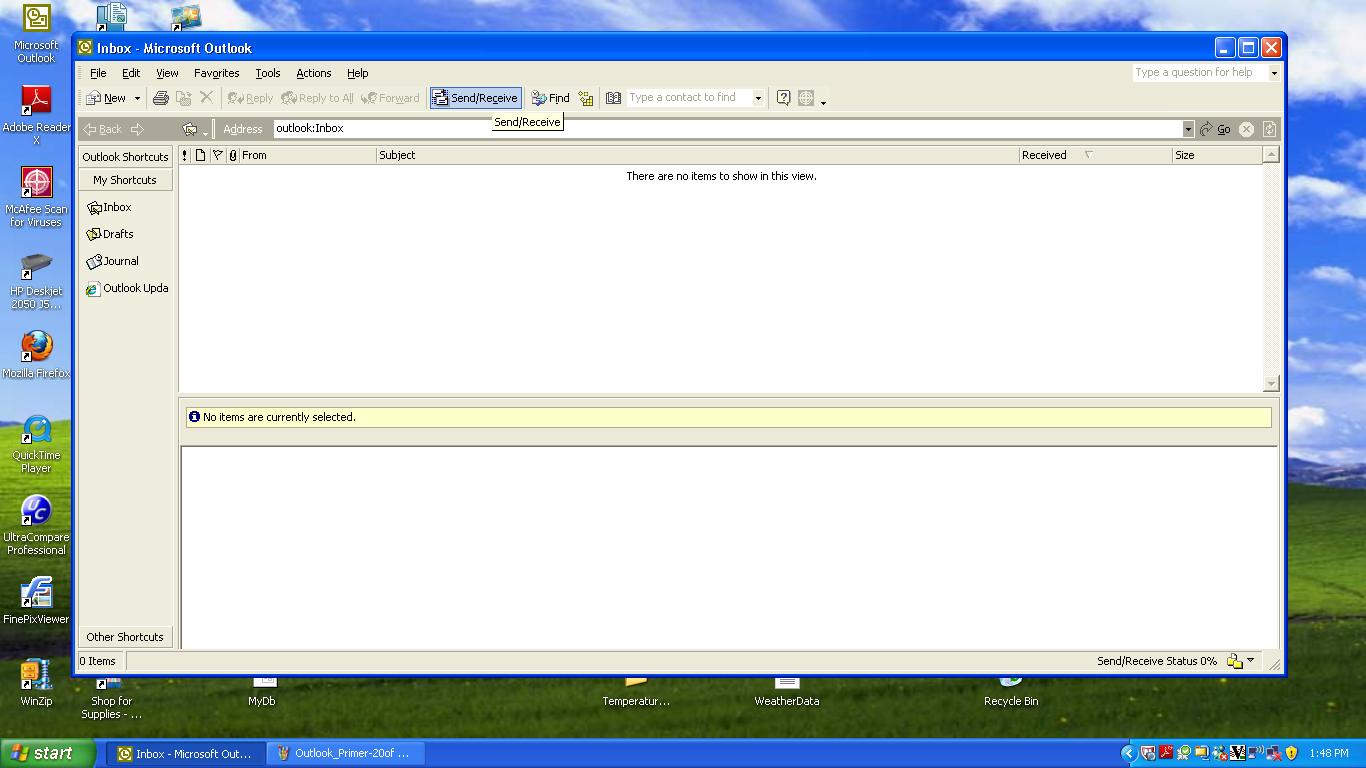Screen dimensions: 1366x768
Task: Open the Address Book icon
Action: pos(613,98)
